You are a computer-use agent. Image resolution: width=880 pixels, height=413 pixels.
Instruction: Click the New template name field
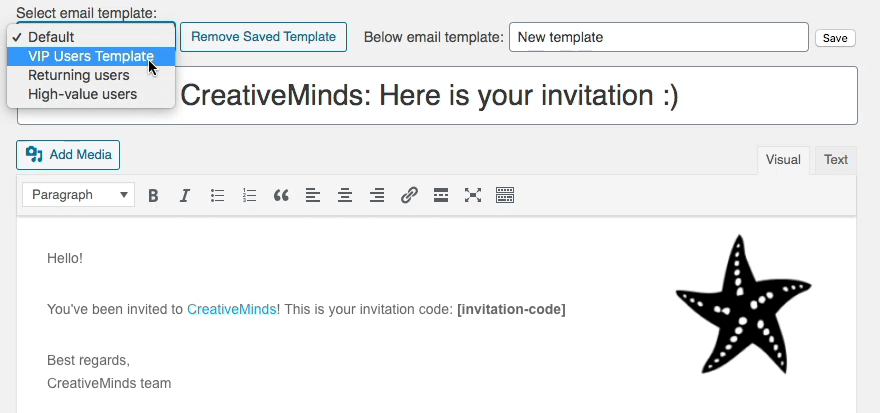click(658, 38)
